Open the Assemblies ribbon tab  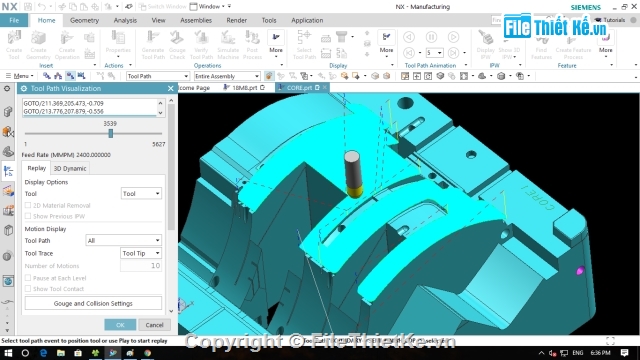point(196,20)
